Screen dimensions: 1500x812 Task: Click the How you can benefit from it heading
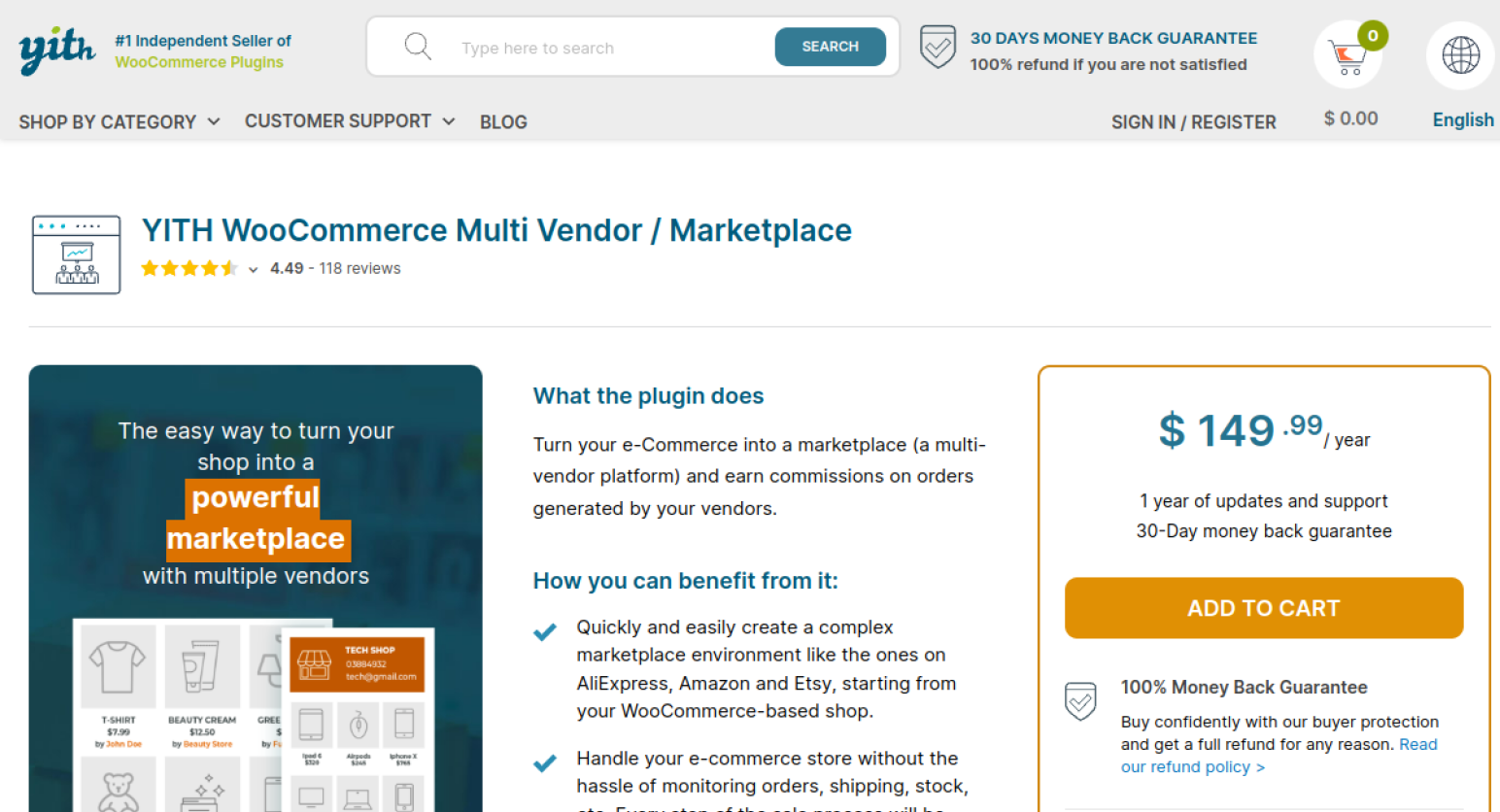coord(685,581)
